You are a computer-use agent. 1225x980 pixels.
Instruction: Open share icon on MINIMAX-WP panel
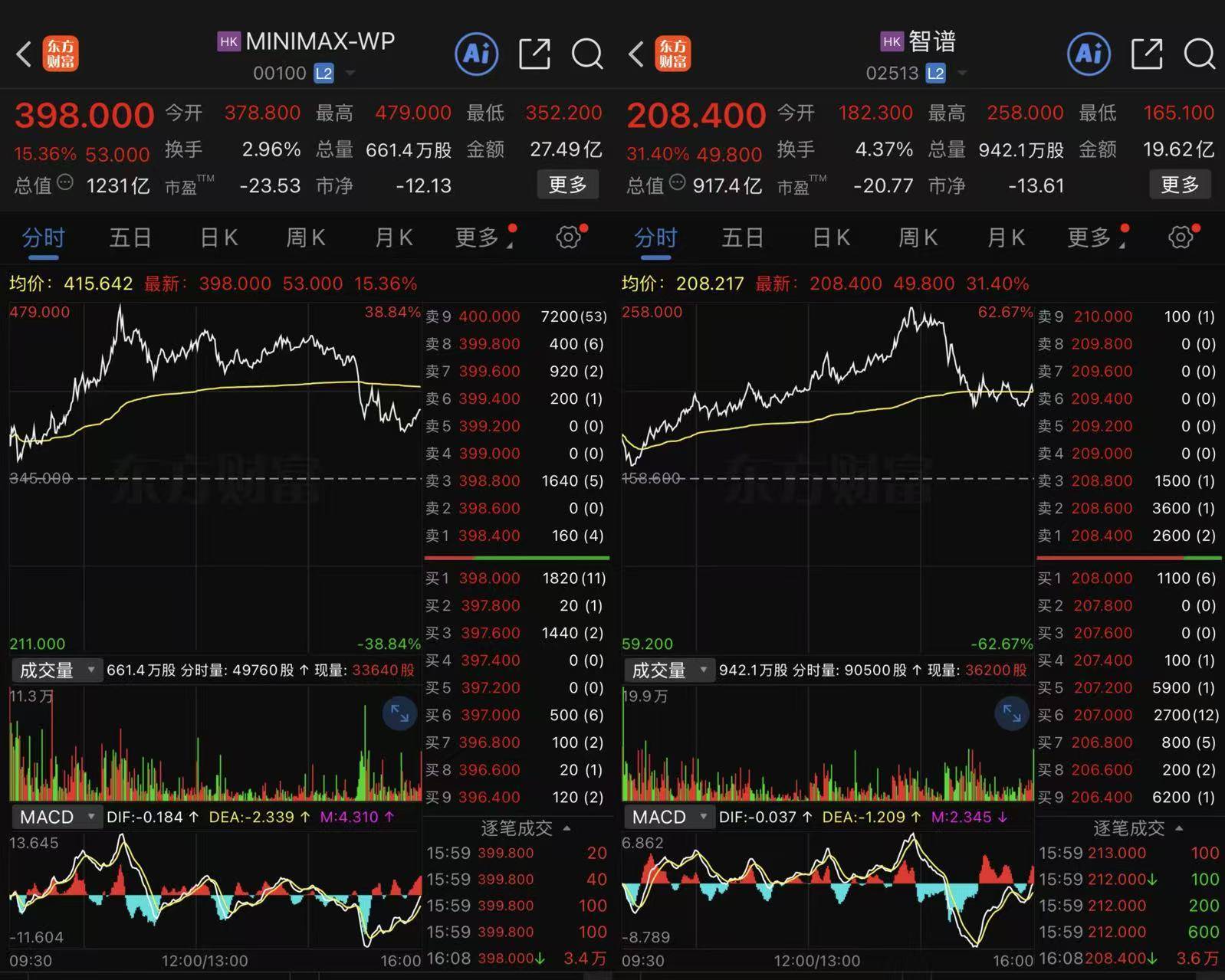click(534, 54)
